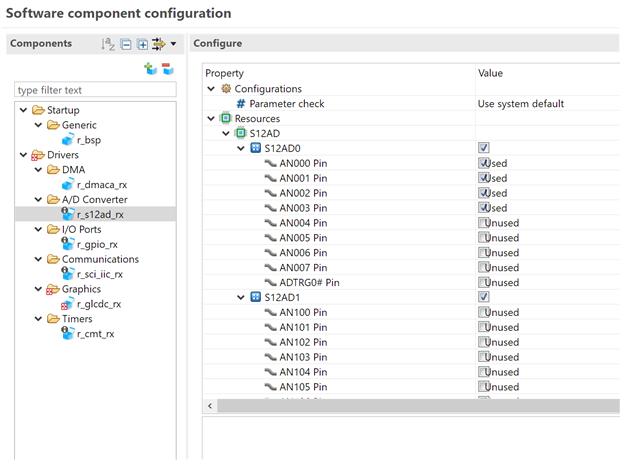This screenshot has width=620, height=460.
Task: Collapse the Drivers folder
Action: pyautogui.click(x=24, y=155)
